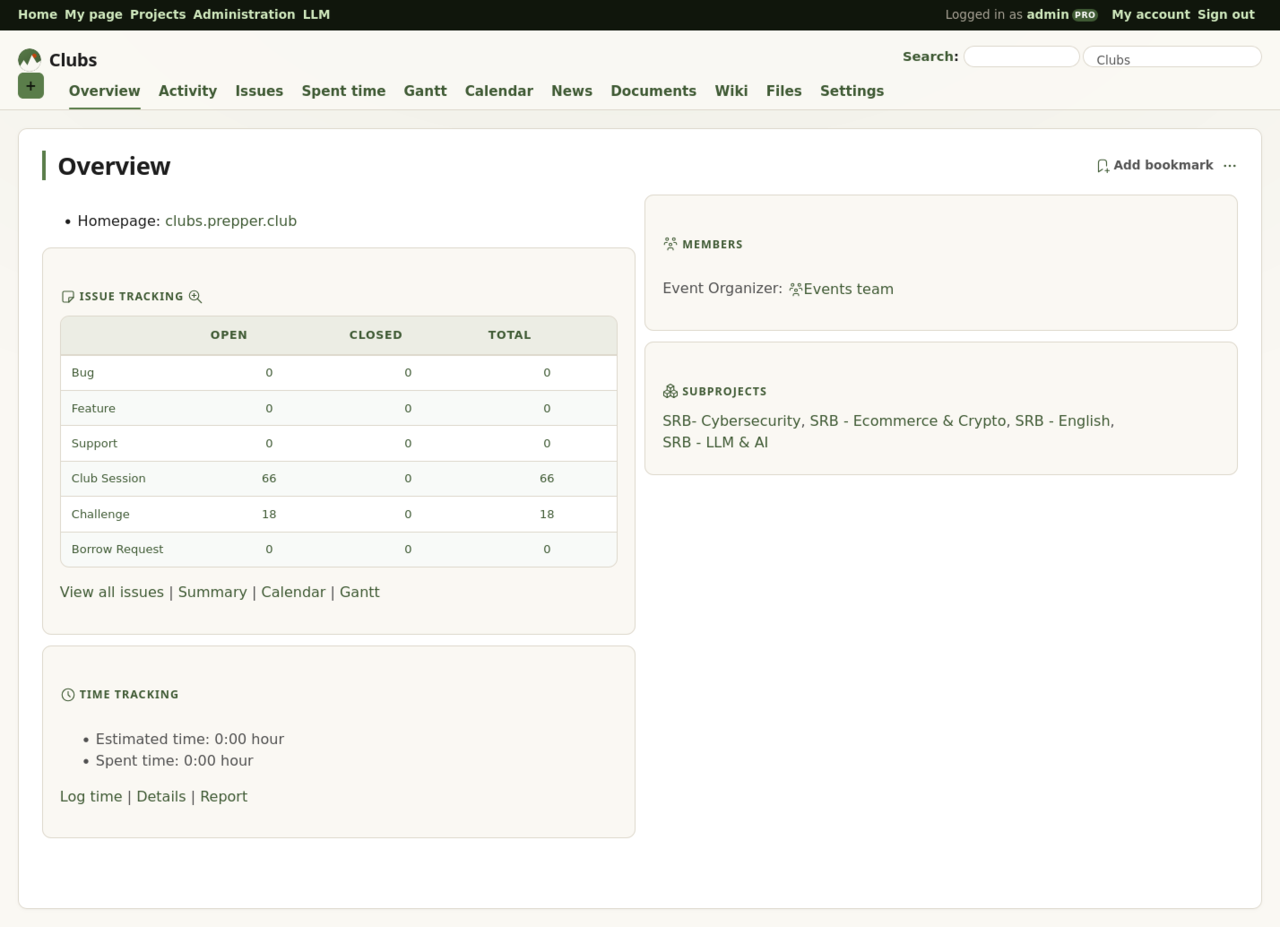Click the PRO badge next to admin

click(x=1085, y=15)
